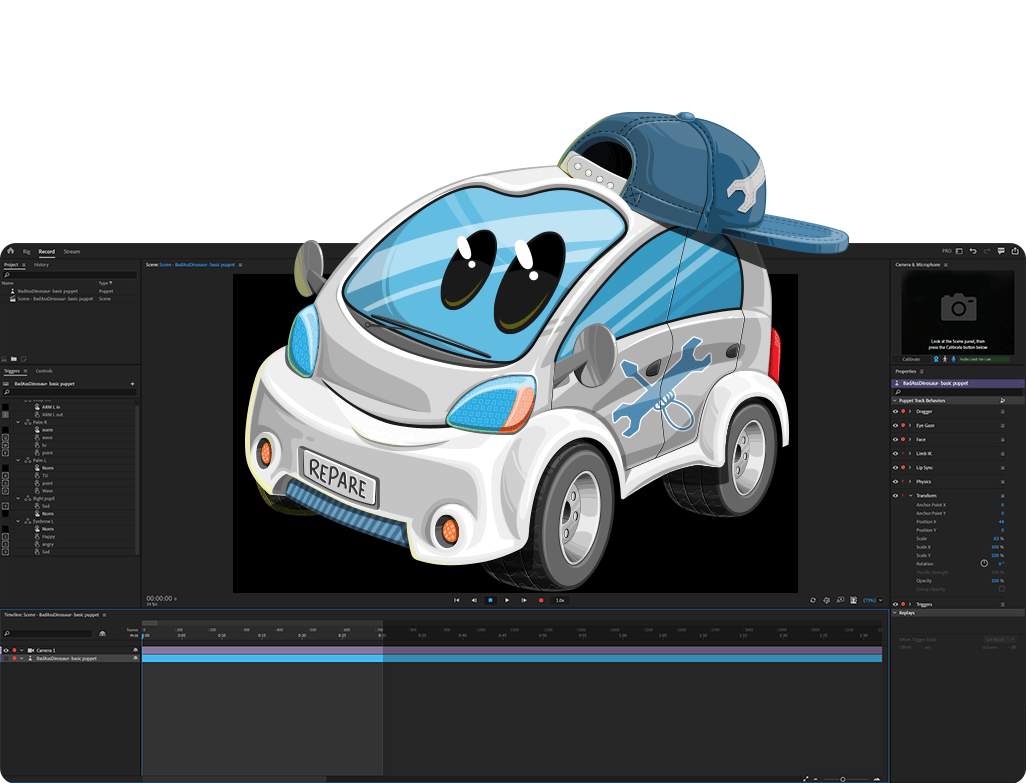Viewport: 1026px width, 783px height.
Task: Check the Group Opacity checkbox
Action: pos(1002,588)
